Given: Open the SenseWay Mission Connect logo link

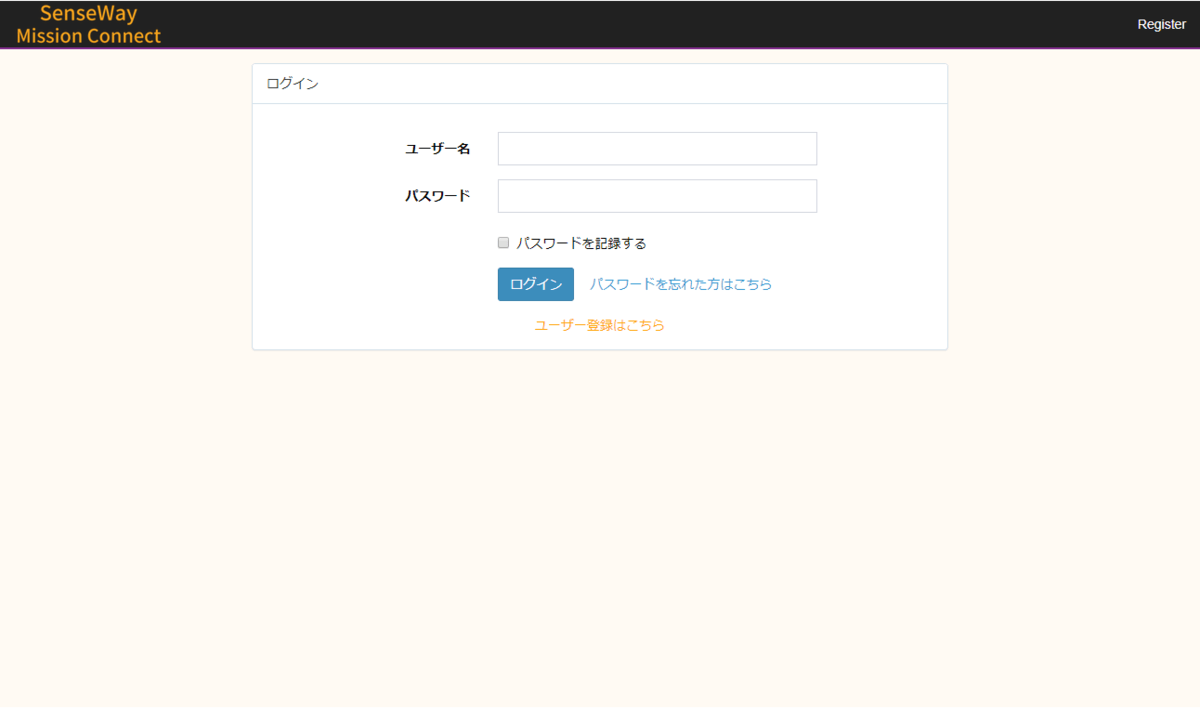Looking at the screenshot, I should (88, 24).
